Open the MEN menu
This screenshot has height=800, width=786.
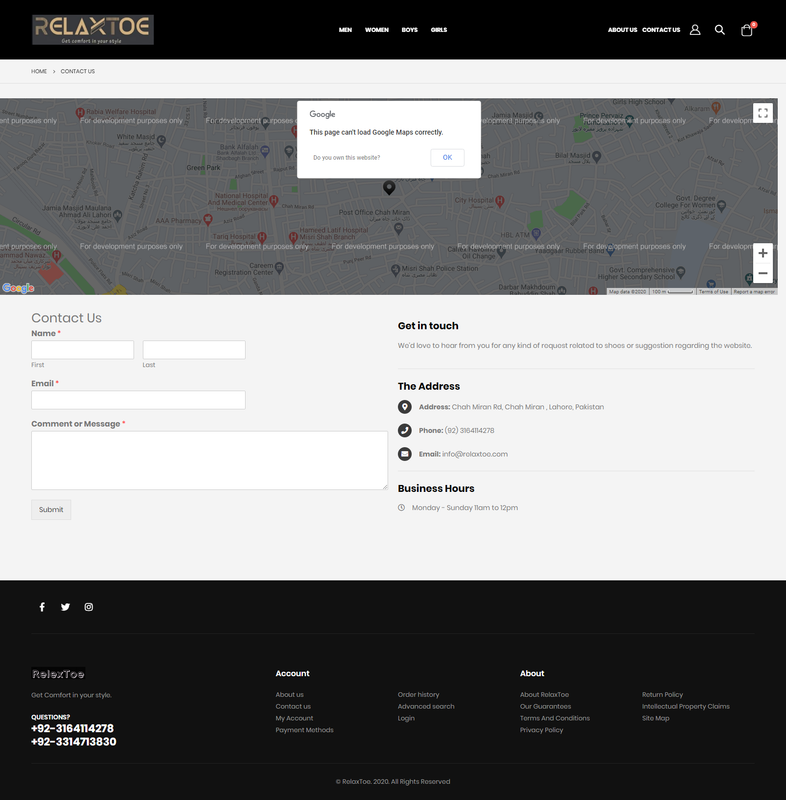coord(345,30)
